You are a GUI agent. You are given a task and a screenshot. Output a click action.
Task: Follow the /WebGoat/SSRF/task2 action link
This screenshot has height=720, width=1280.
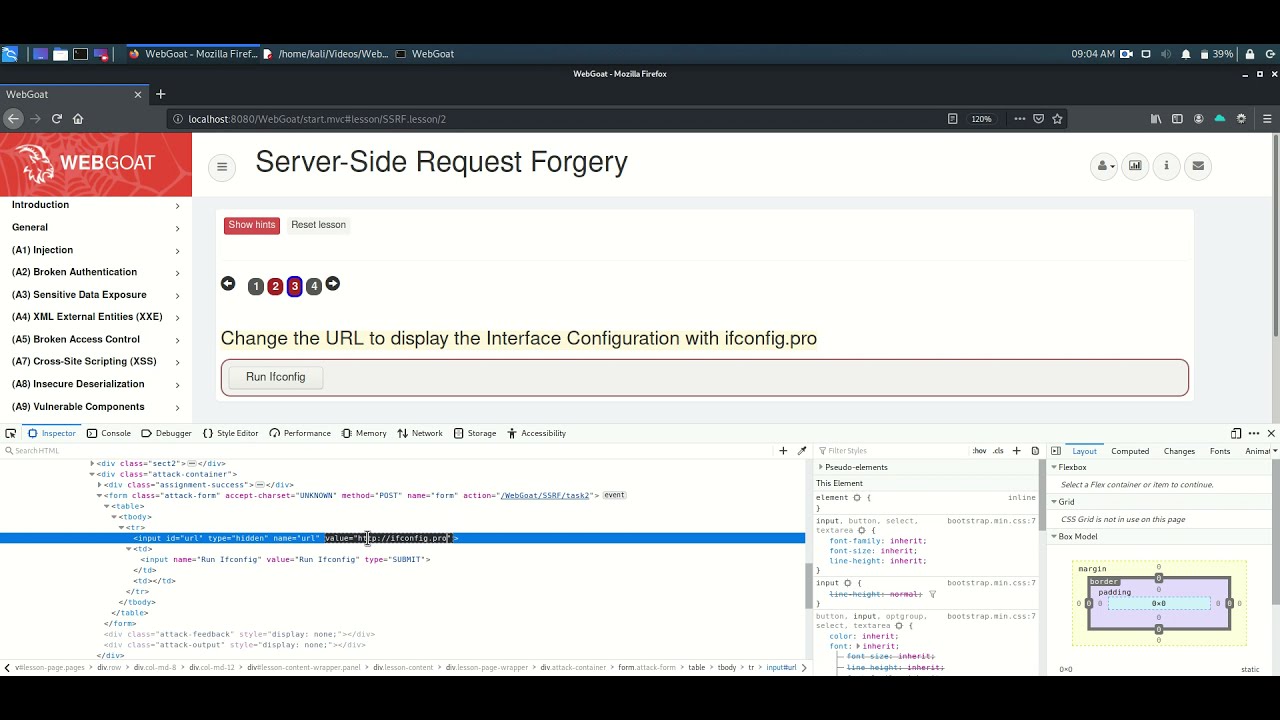(547, 495)
